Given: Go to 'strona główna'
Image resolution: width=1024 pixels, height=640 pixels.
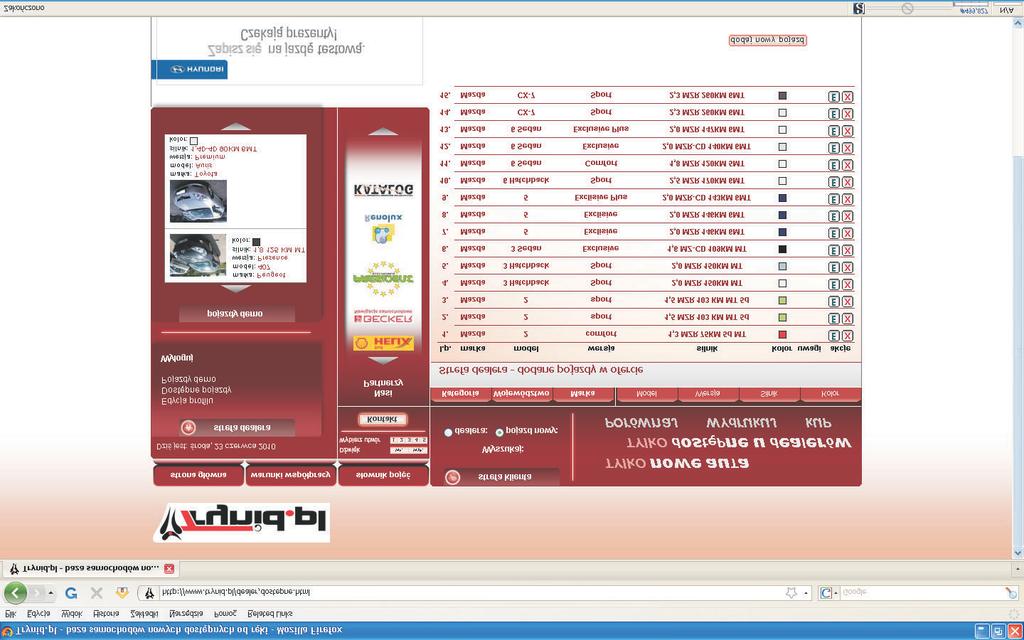Looking at the screenshot, I should tap(199, 475).
